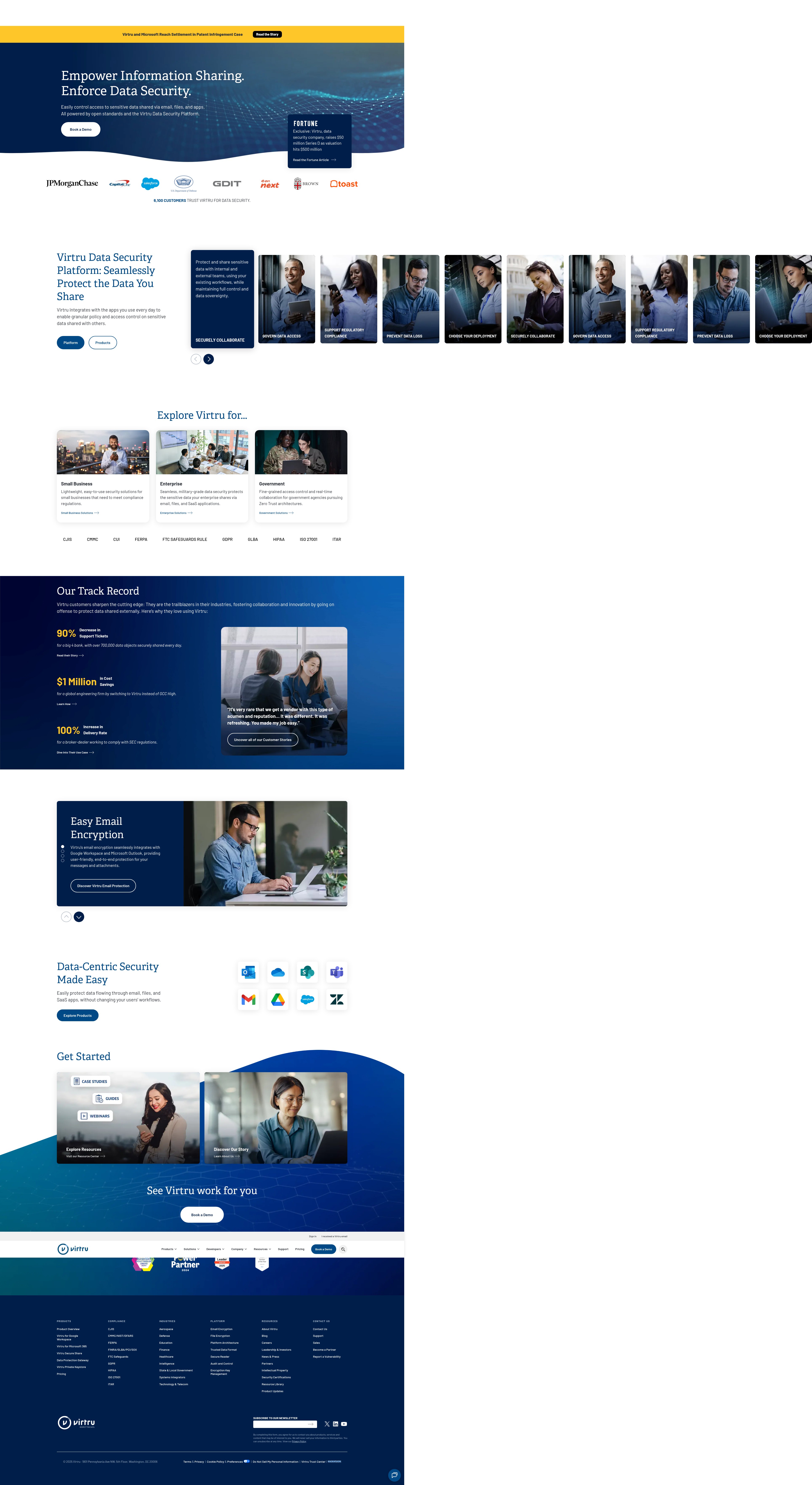
Task: Click the Products outline button
Action: (x=103, y=343)
